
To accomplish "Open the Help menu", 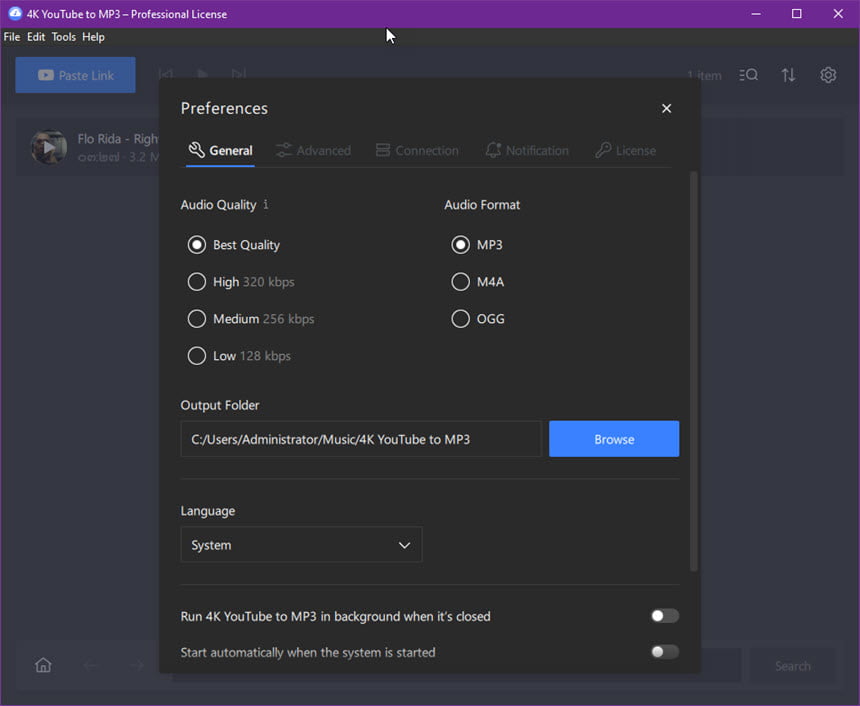I will click(x=93, y=37).
